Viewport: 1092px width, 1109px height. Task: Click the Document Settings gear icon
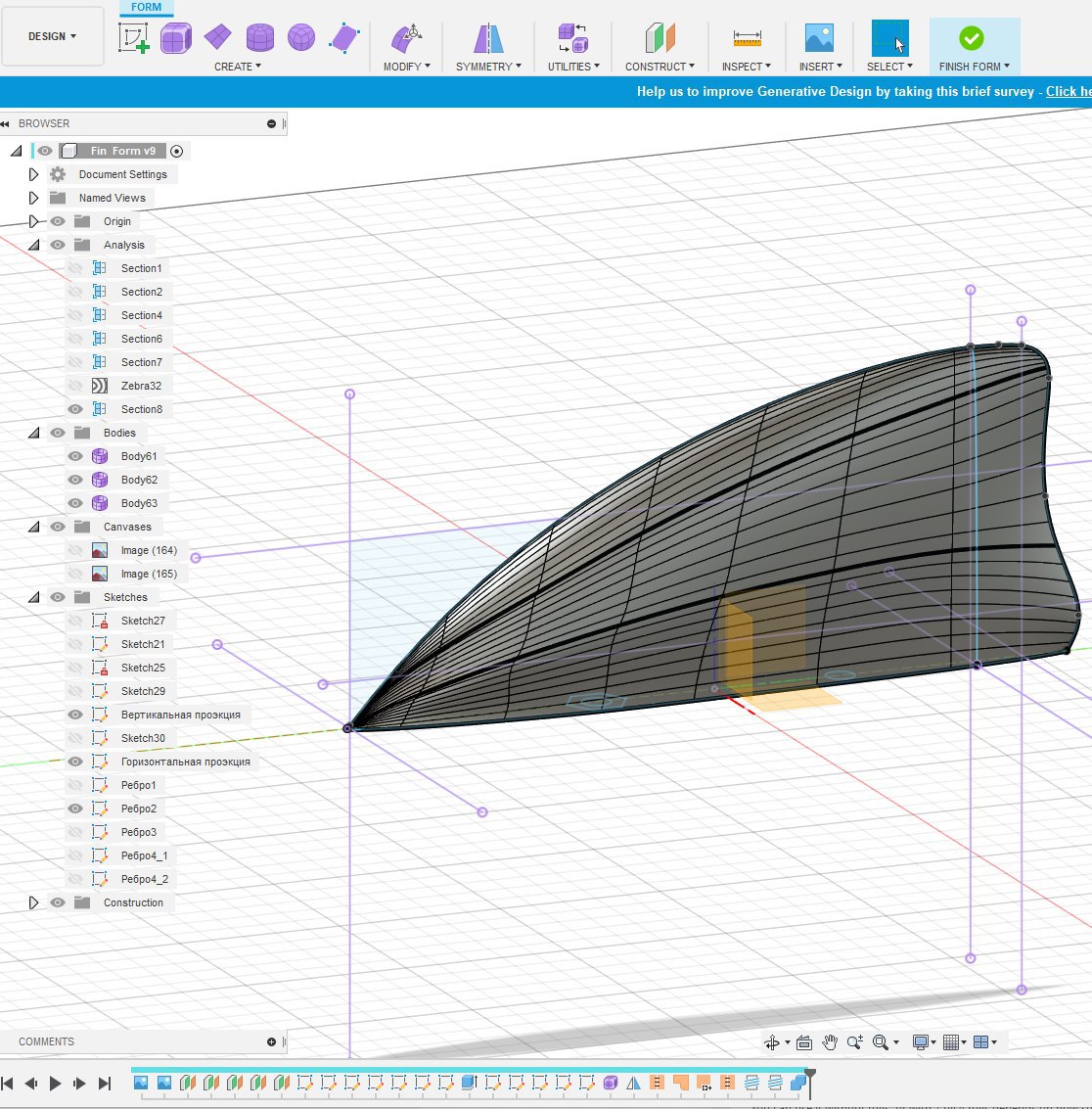[58, 174]
